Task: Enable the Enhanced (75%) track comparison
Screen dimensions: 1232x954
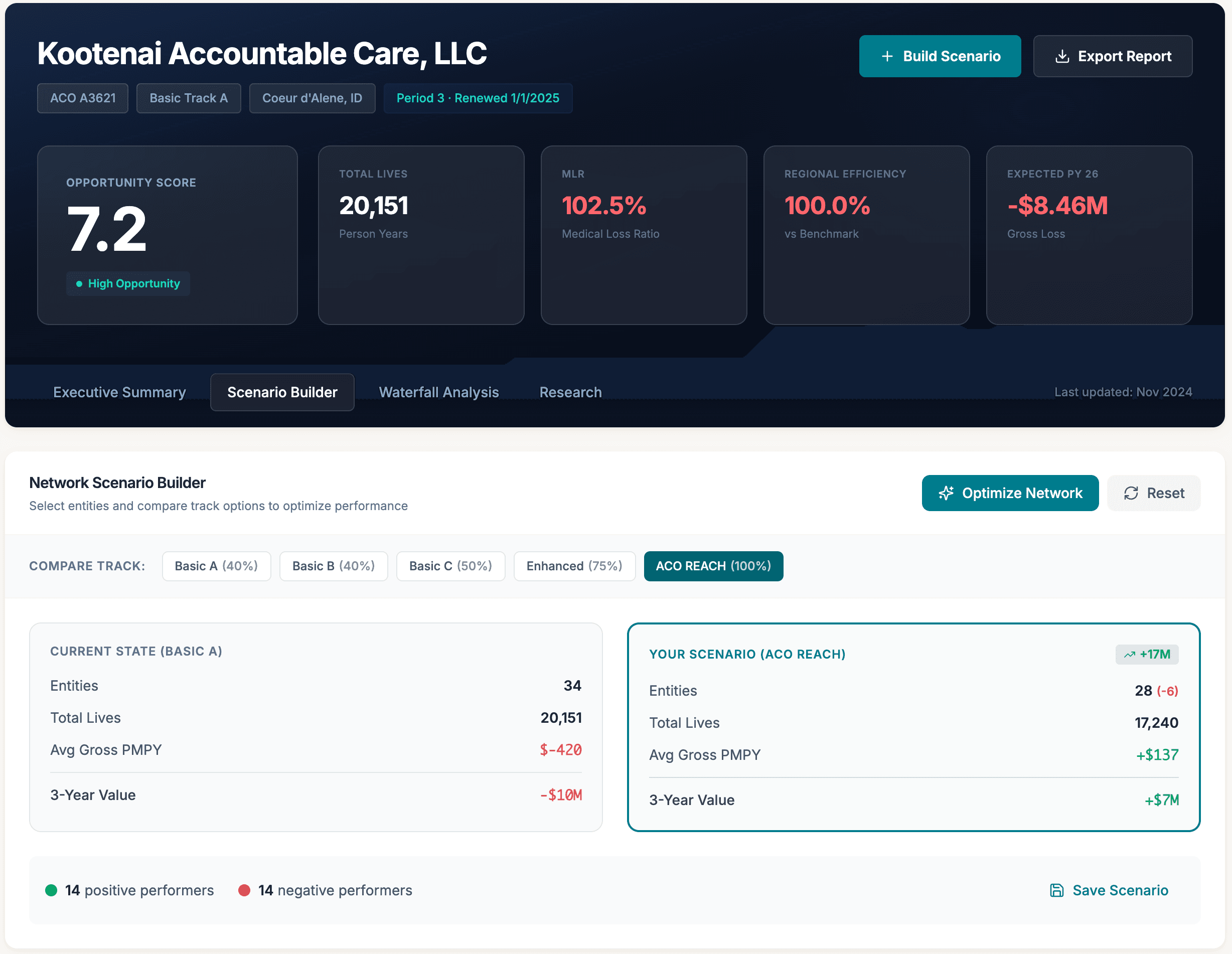Action: [x=574, y=566]
